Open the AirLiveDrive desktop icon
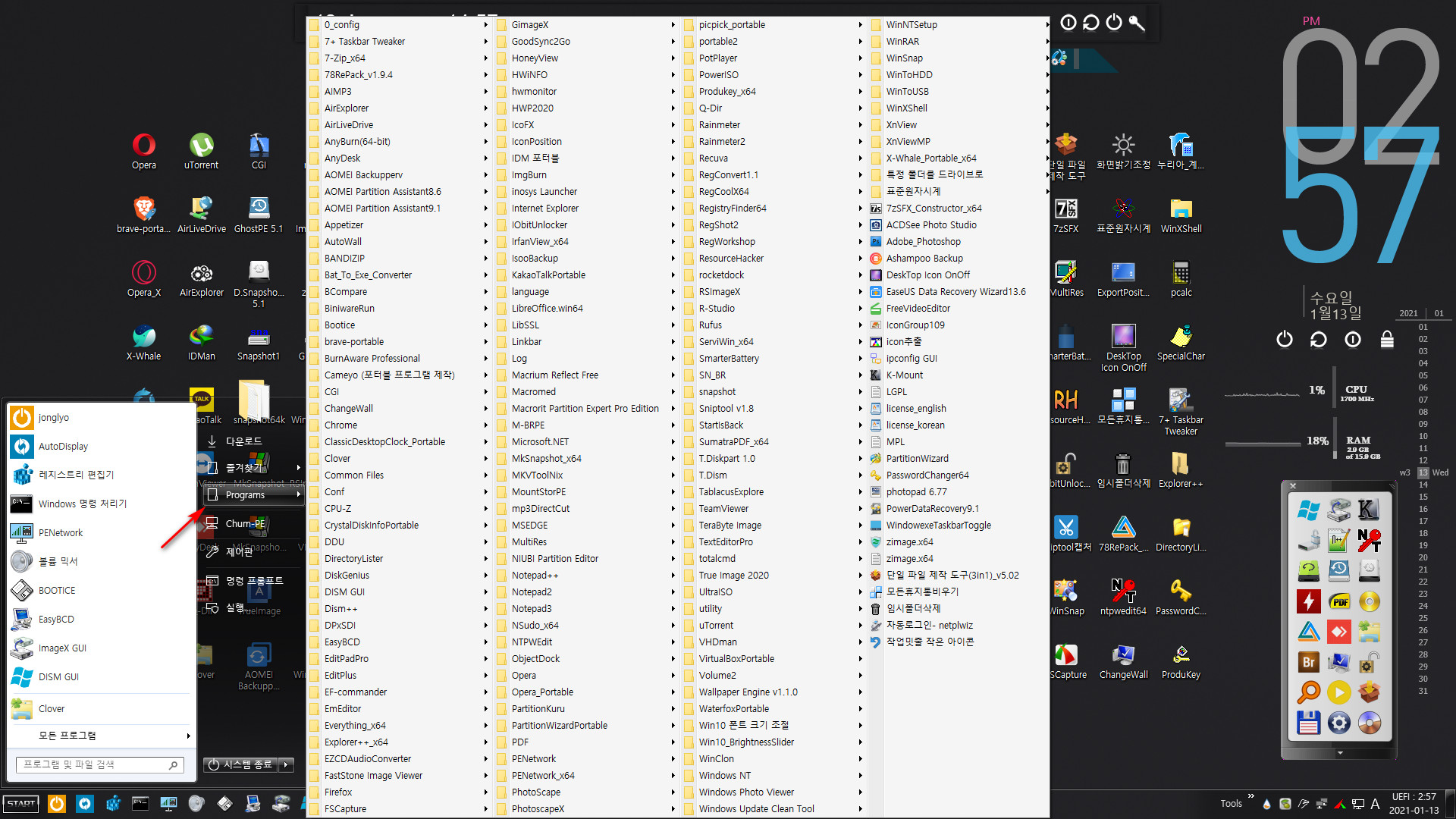Screen dimensions: 1456x819 click(x=201, y=215)
